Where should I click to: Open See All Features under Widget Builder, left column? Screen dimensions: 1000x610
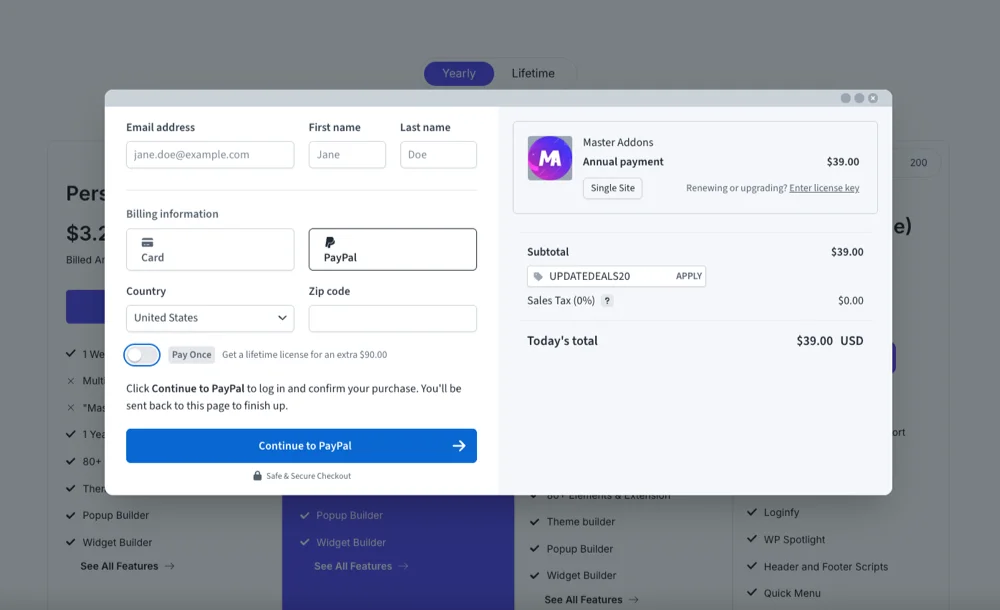(127, 566)
